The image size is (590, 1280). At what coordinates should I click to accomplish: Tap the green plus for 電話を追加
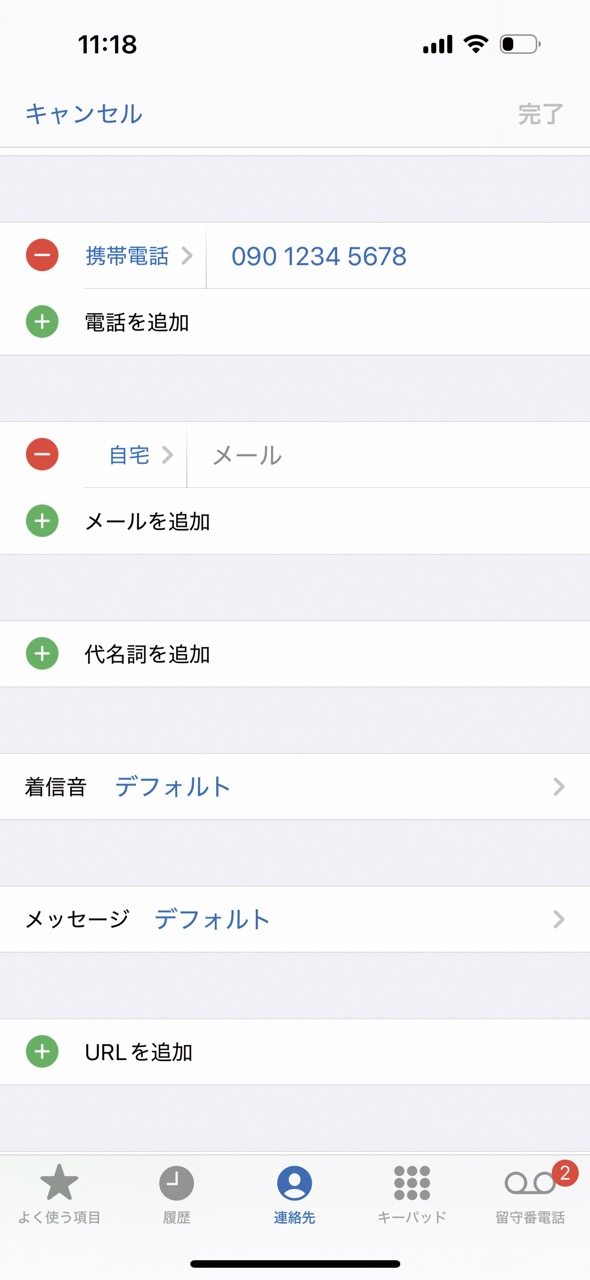[x=42, y=322]
